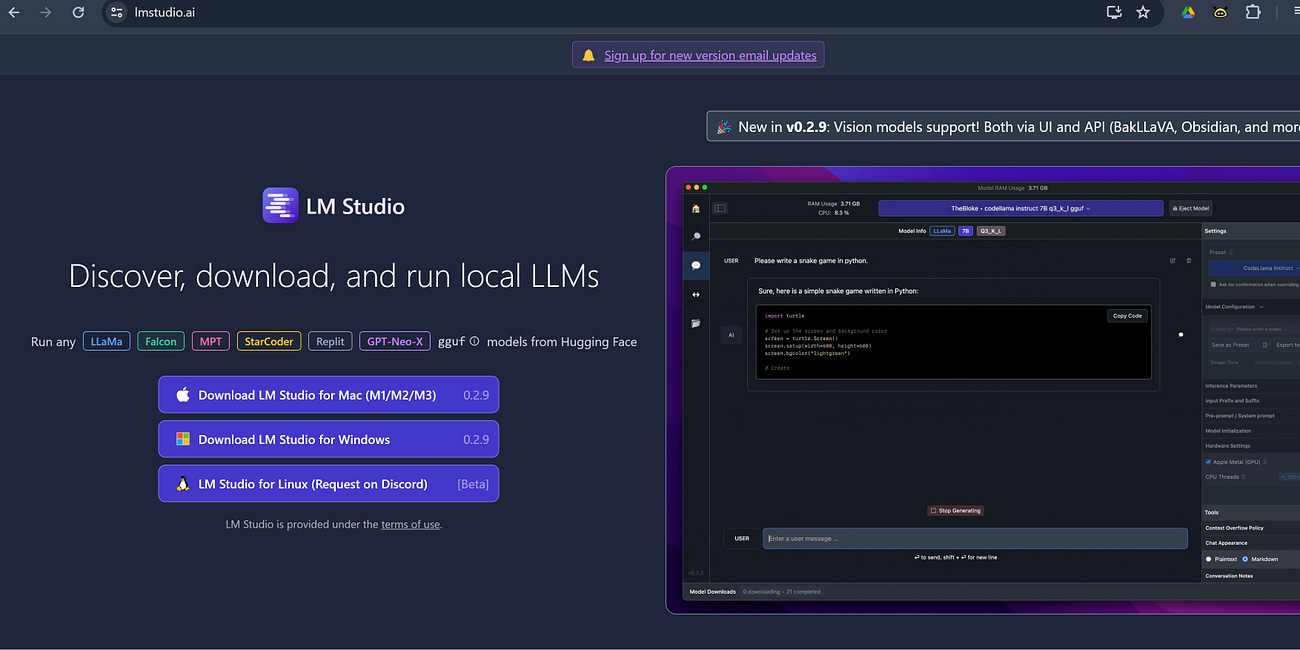Open Sign up for new version email updates

click(710, 55)
